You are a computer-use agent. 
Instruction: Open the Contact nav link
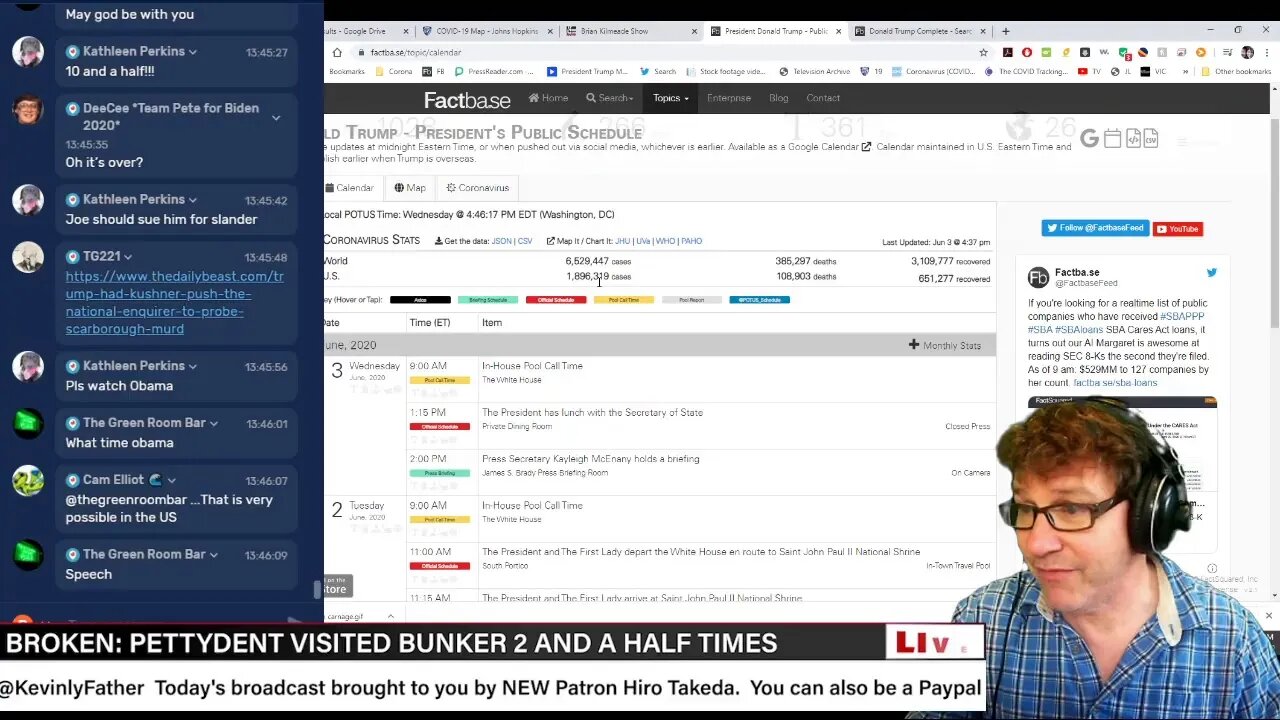point(823,98)
